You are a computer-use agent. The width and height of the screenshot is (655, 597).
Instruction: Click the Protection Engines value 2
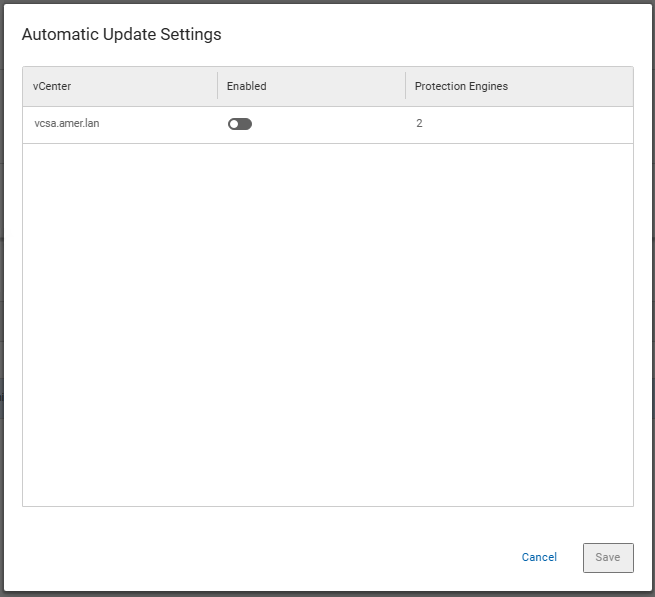coord(419,124)
